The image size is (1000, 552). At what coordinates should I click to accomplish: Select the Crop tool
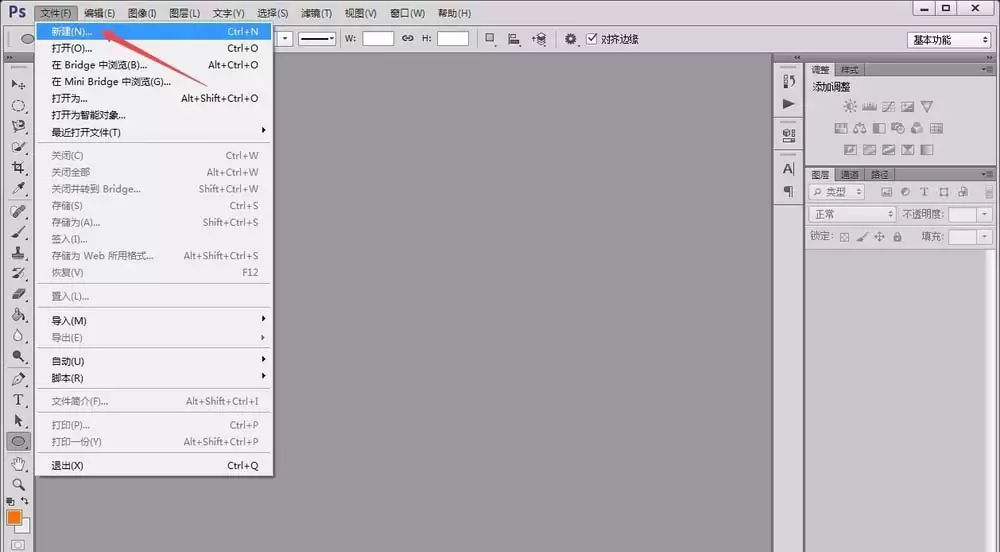18,168
